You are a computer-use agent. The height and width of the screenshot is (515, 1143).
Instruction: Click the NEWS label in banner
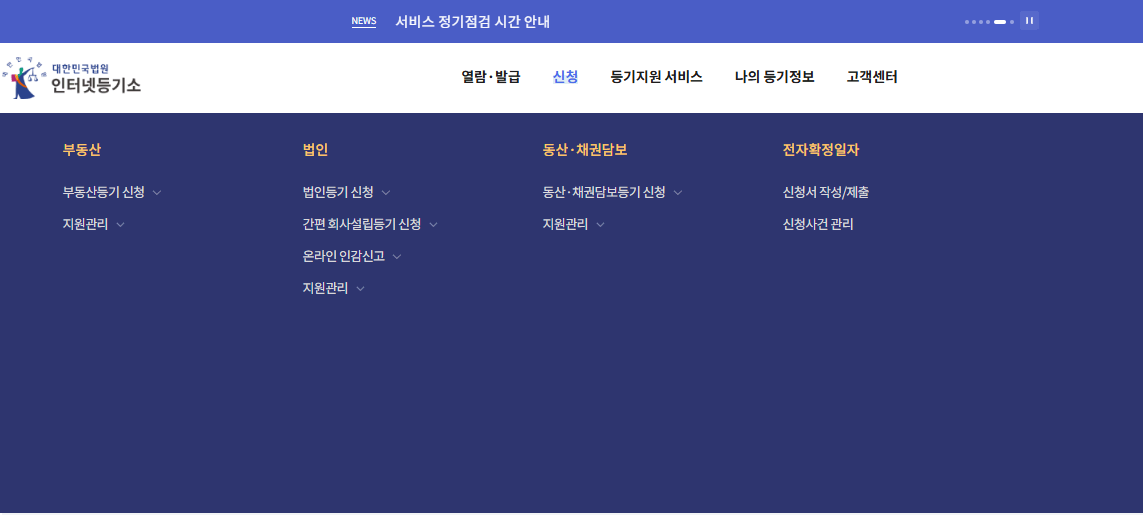364,21
